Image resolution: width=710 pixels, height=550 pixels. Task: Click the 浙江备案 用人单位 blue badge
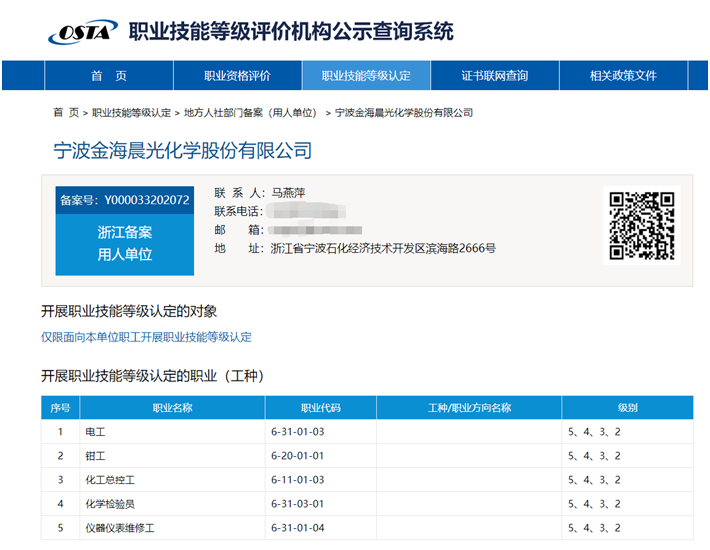[x=125, y=243]
